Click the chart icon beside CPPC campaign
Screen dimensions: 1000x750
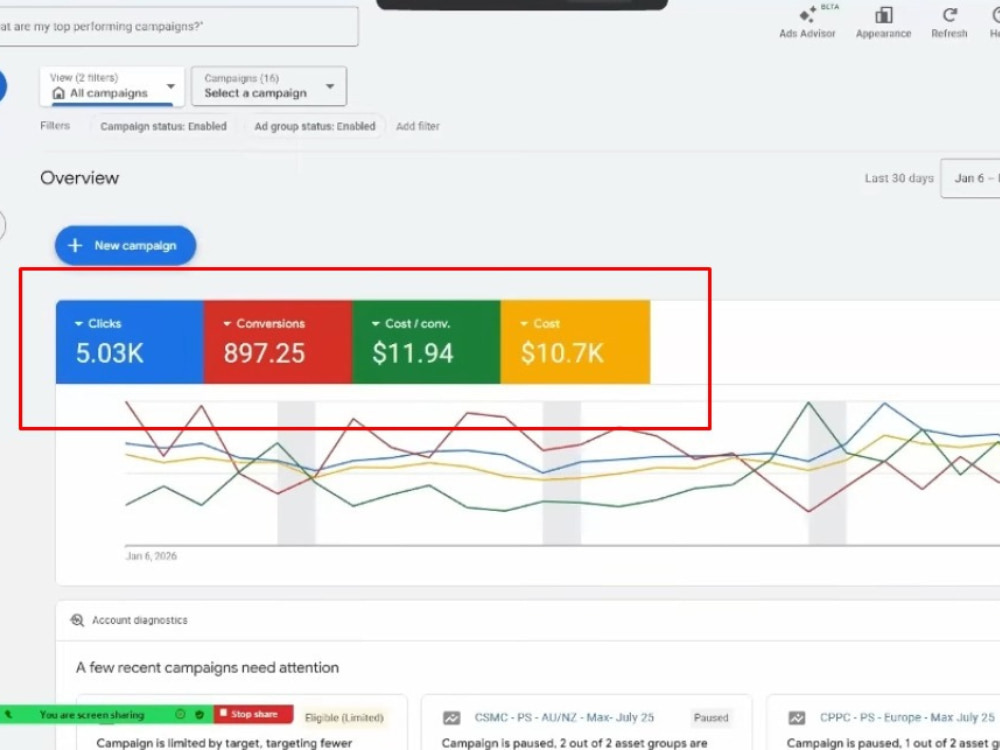pyautogui.click(x=797, y=718)
